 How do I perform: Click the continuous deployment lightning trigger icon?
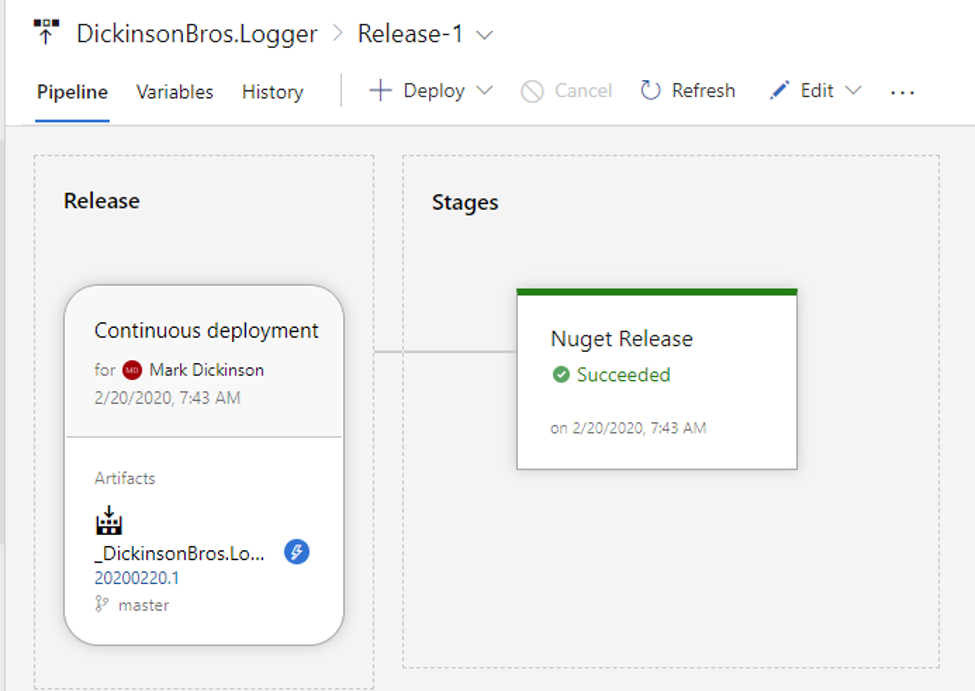point(297,552)
